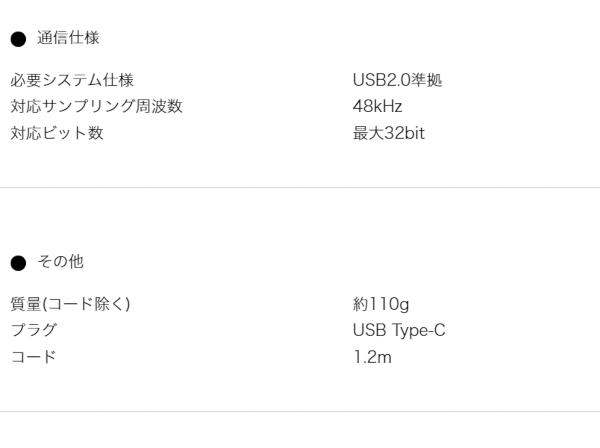Click divider line below 通信仕様 section
This screenshot has width=600, height=448.
[x=300, y=188]
